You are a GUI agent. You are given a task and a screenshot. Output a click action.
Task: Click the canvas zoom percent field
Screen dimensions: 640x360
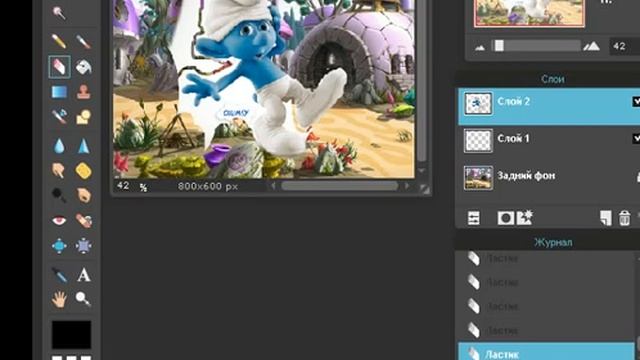[123, 186]
